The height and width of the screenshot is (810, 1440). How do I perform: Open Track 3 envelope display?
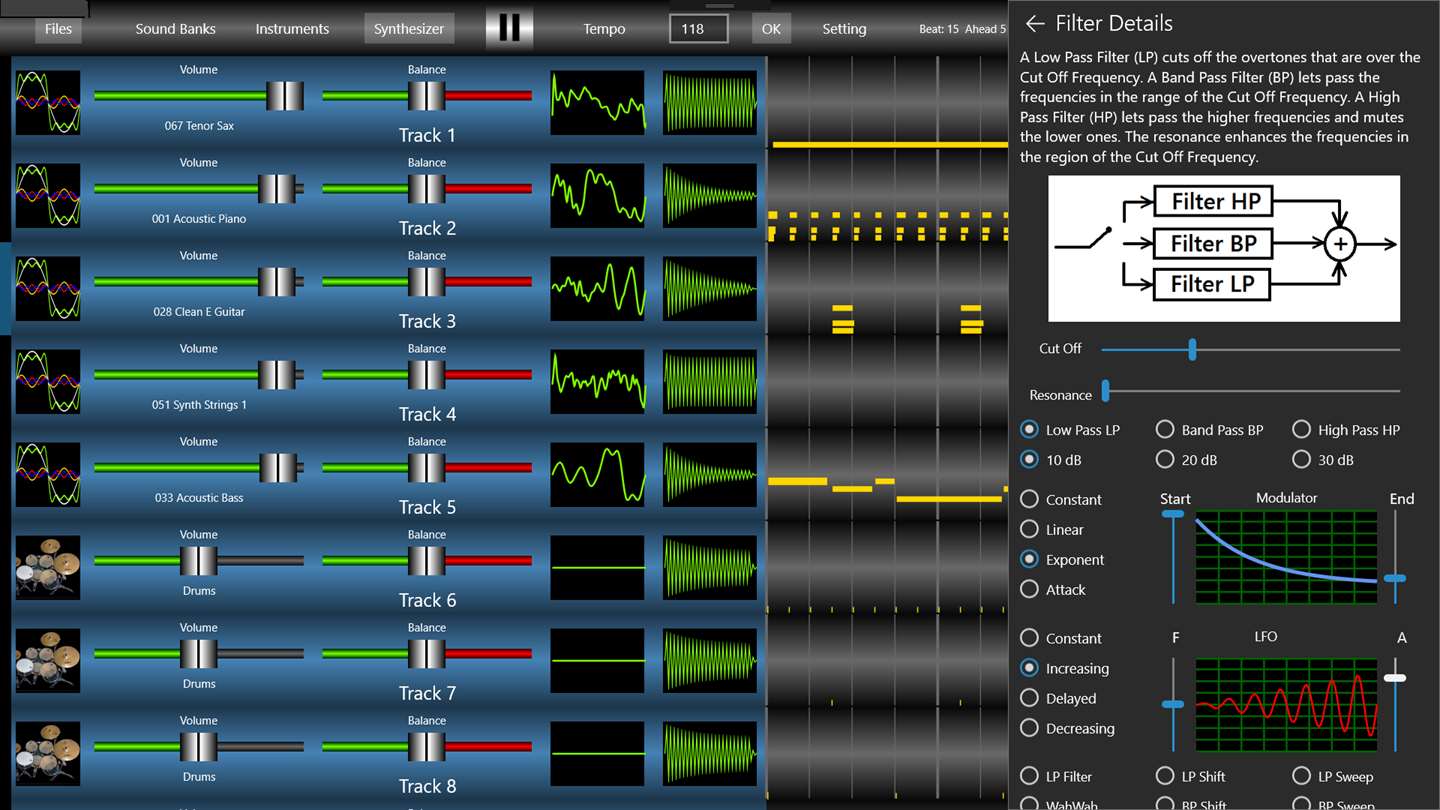(710, 288)
